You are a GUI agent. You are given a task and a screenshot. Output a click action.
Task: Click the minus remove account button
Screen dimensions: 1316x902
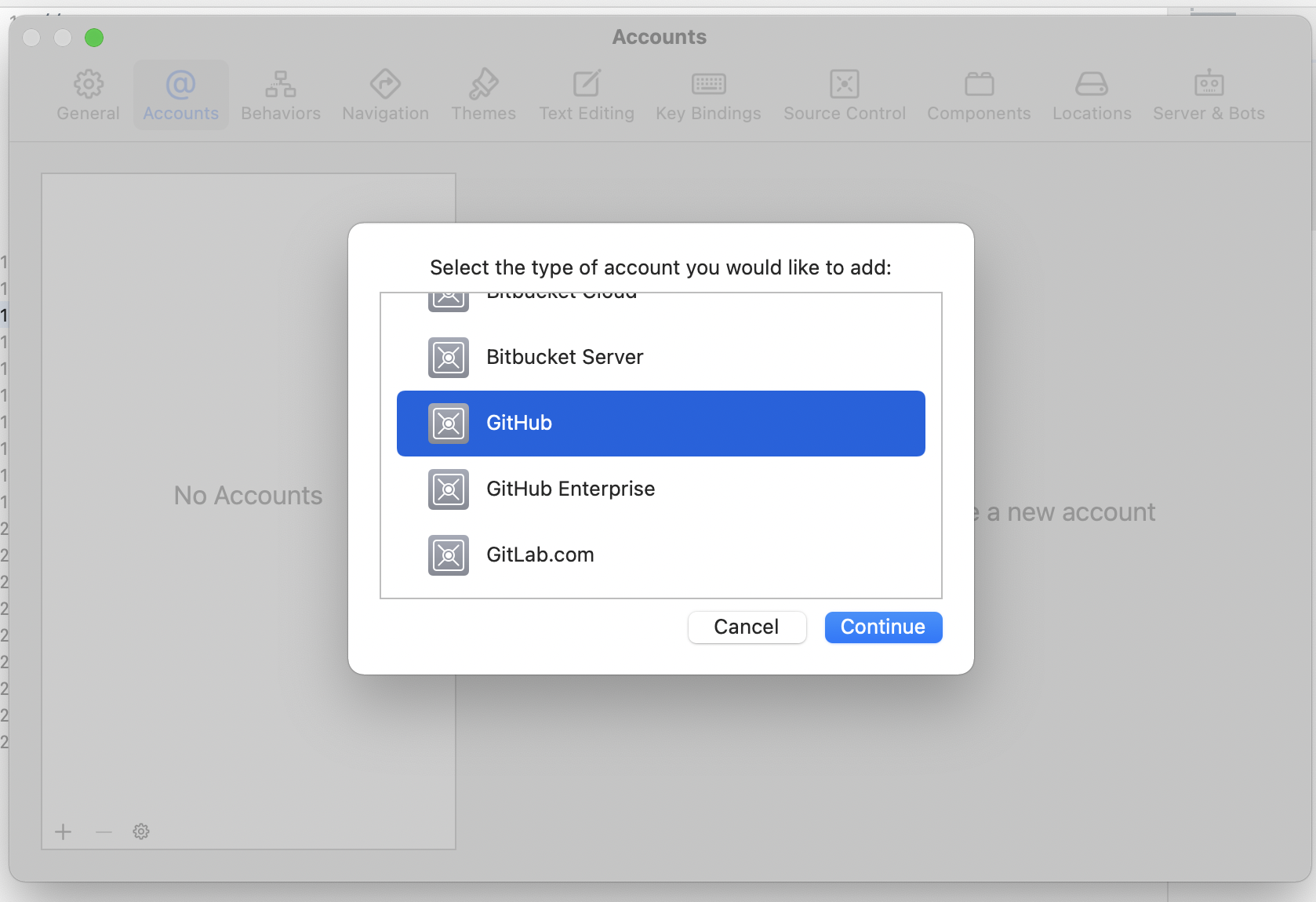[104, 831]
